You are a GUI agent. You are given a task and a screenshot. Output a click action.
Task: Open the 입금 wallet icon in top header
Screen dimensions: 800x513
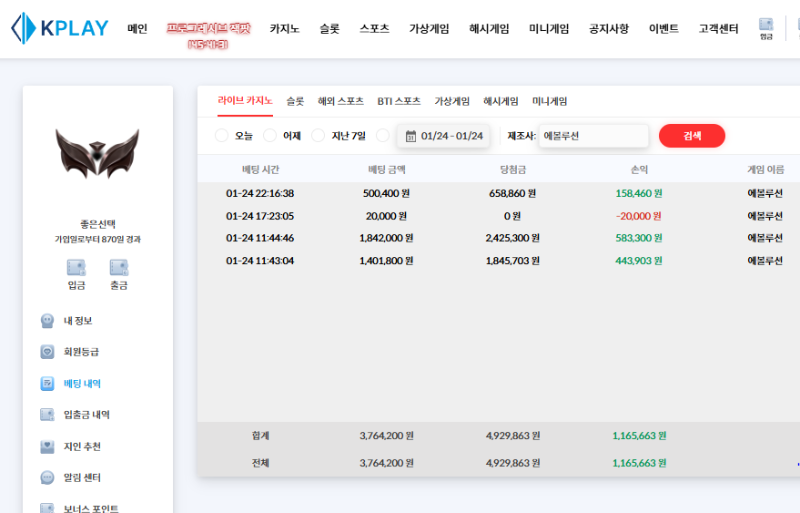(x=766, y=27)
